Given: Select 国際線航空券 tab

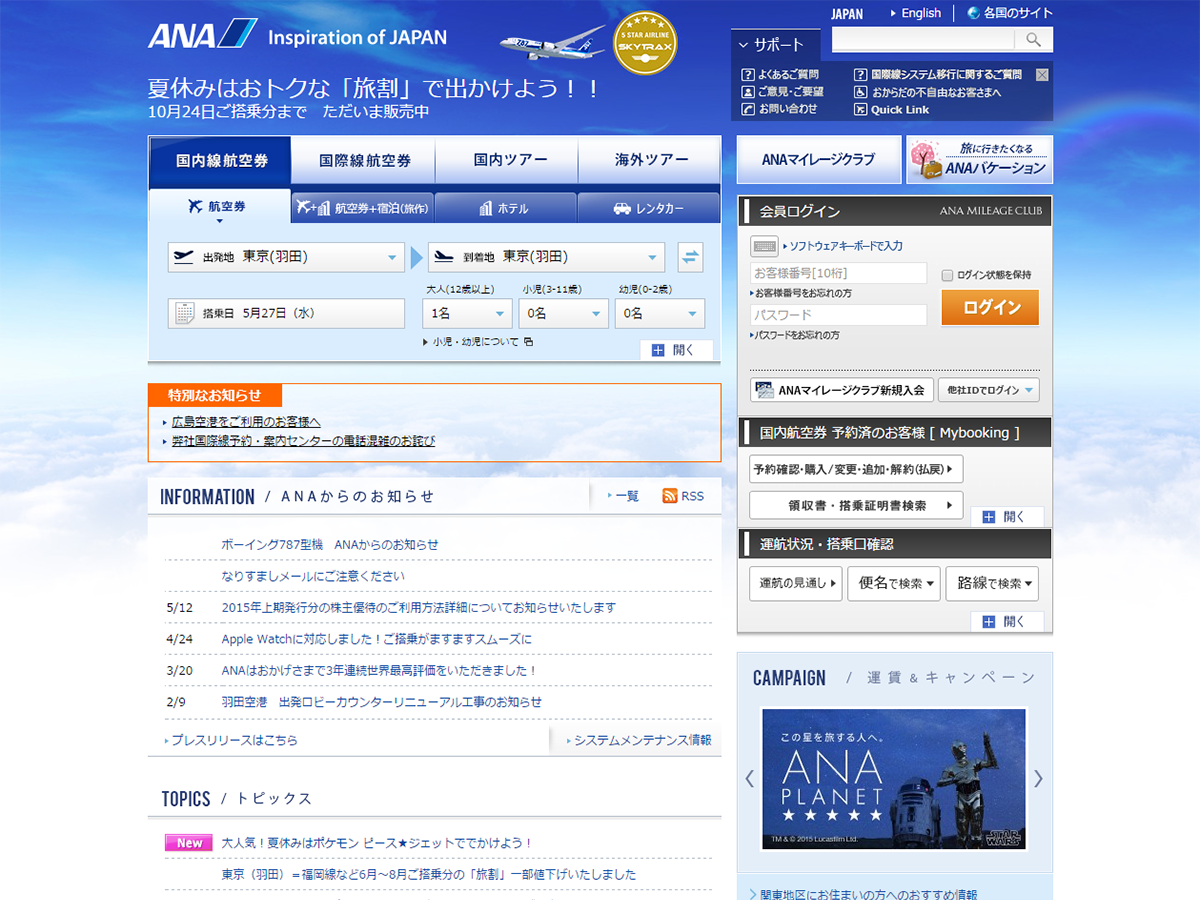Looking at the screenshot, I should [x=364, y=160].
